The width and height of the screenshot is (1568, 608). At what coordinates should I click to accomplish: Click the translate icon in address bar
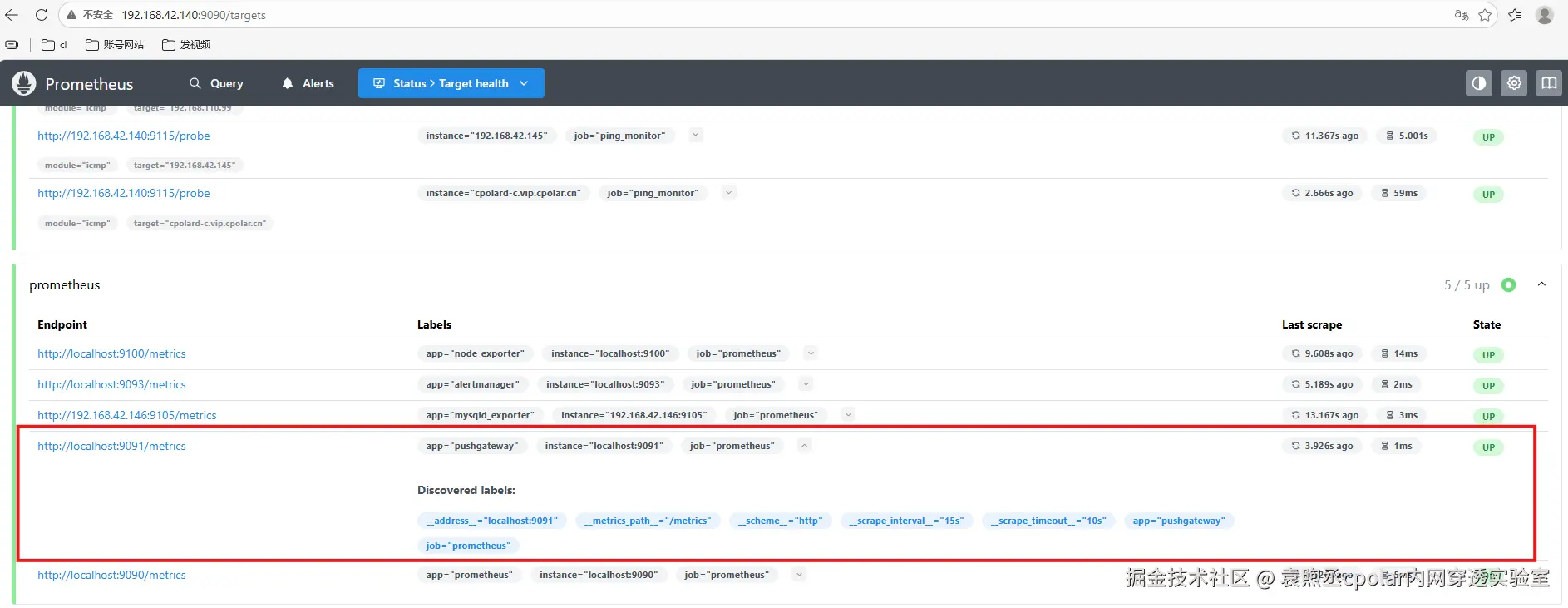[x=1461, y=15]
